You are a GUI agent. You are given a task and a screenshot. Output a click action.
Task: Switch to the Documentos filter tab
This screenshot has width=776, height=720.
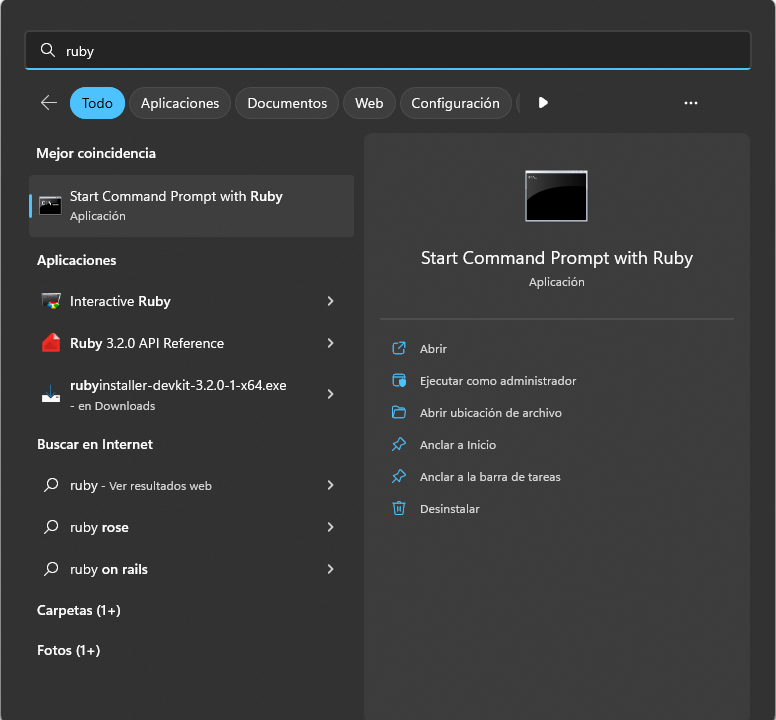287,103
